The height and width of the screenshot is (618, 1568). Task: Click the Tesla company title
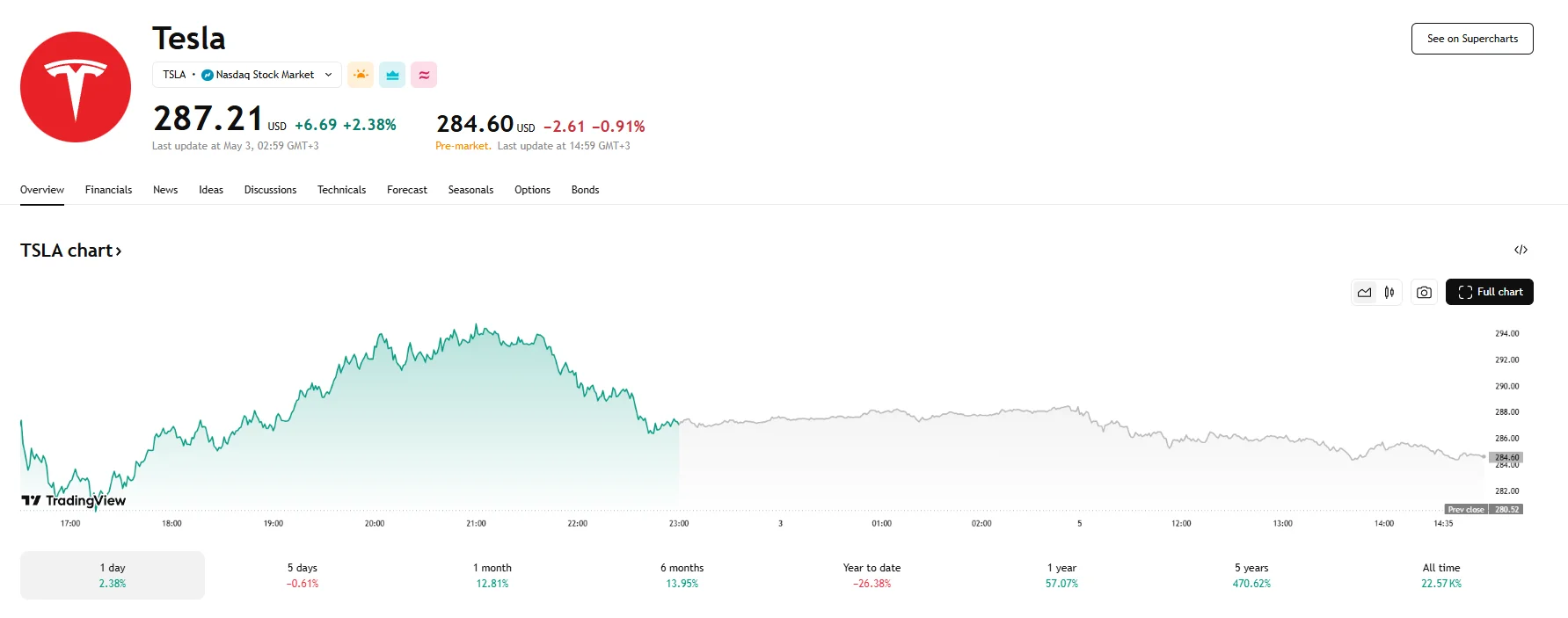point(189,39)
